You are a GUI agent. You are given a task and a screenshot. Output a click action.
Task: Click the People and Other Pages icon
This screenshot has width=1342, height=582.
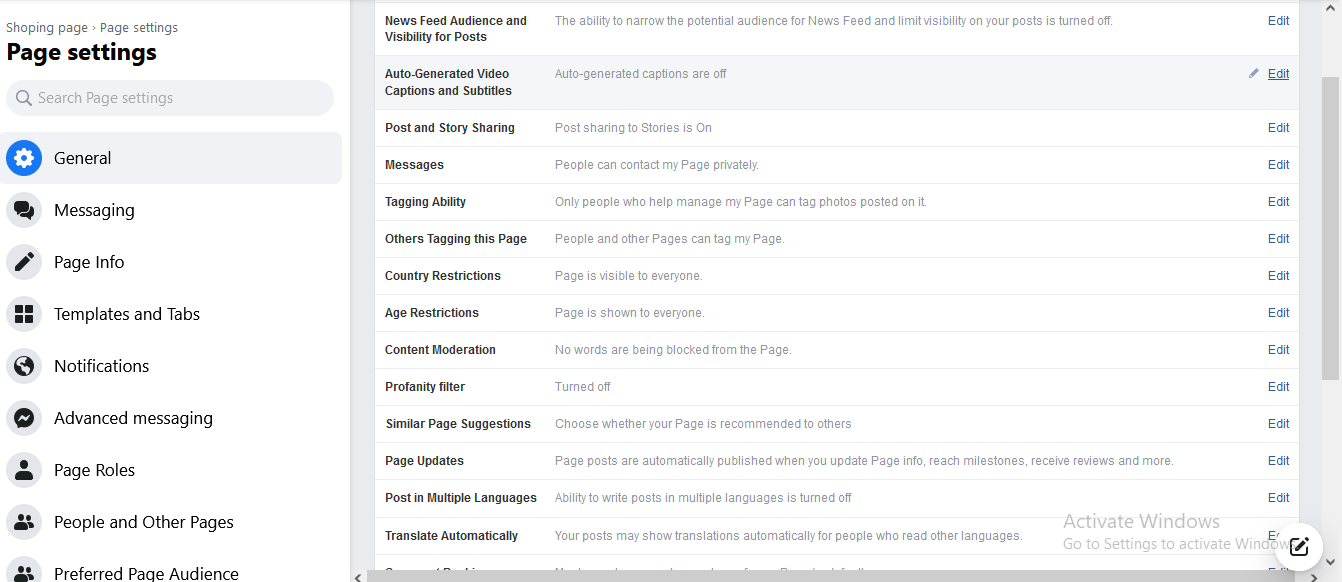click(23, 521)
